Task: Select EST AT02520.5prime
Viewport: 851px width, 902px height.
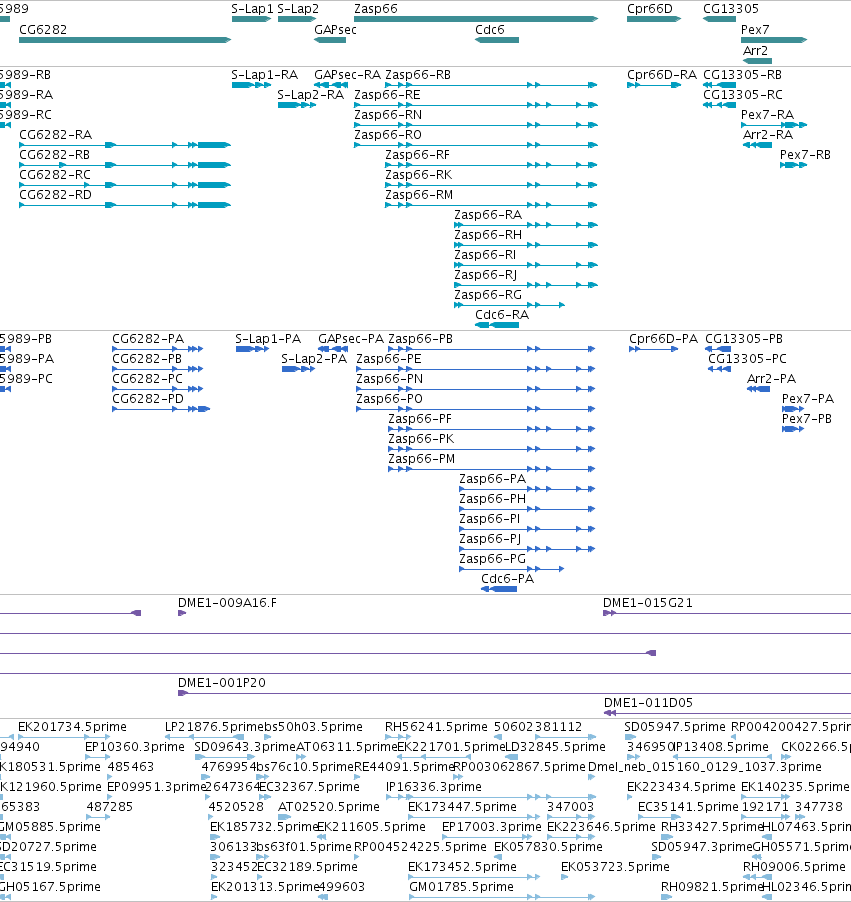Action: point(329,807)
